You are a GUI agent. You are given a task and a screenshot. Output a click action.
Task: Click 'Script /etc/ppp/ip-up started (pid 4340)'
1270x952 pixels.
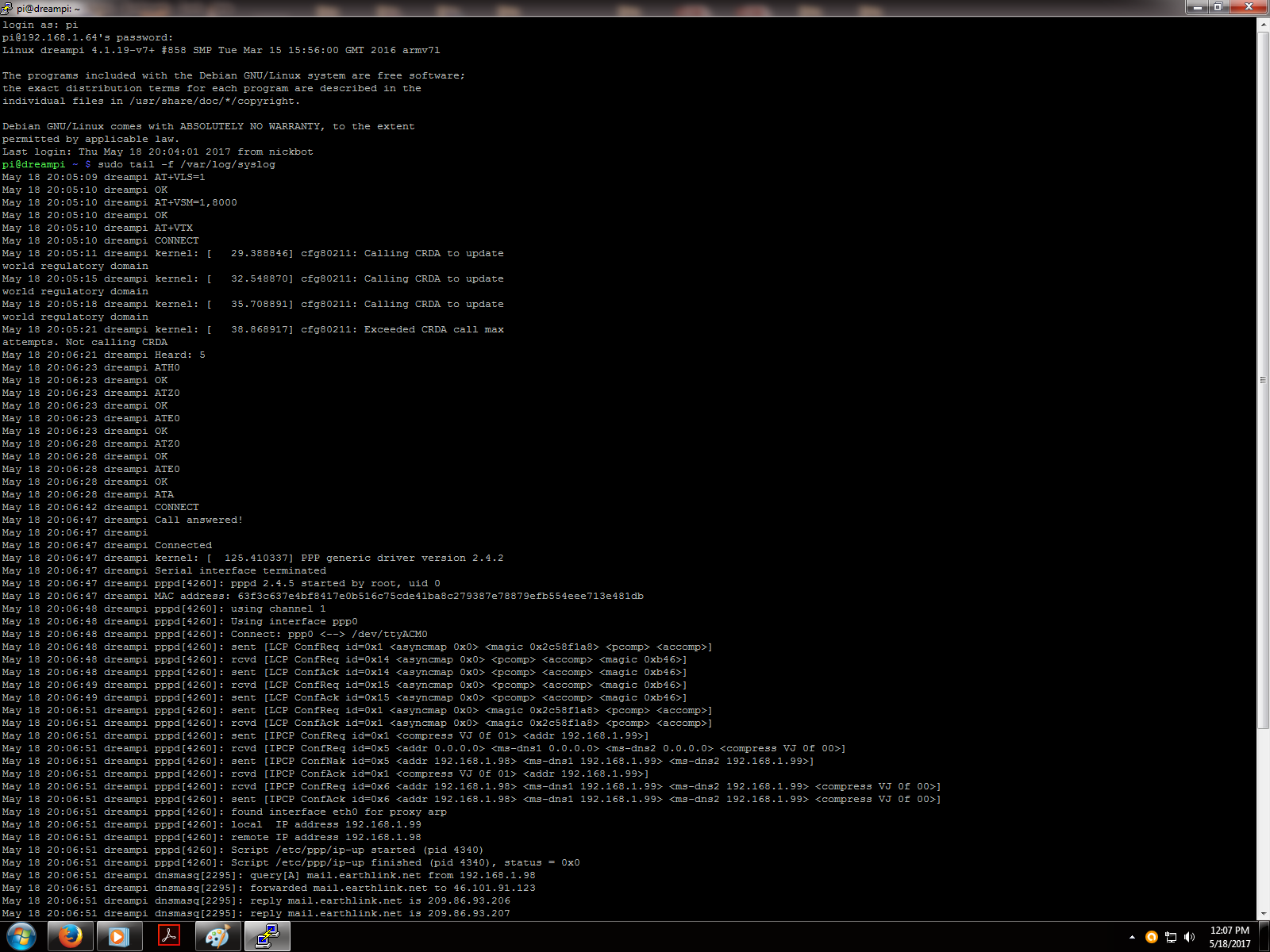[x=357, y=850]
